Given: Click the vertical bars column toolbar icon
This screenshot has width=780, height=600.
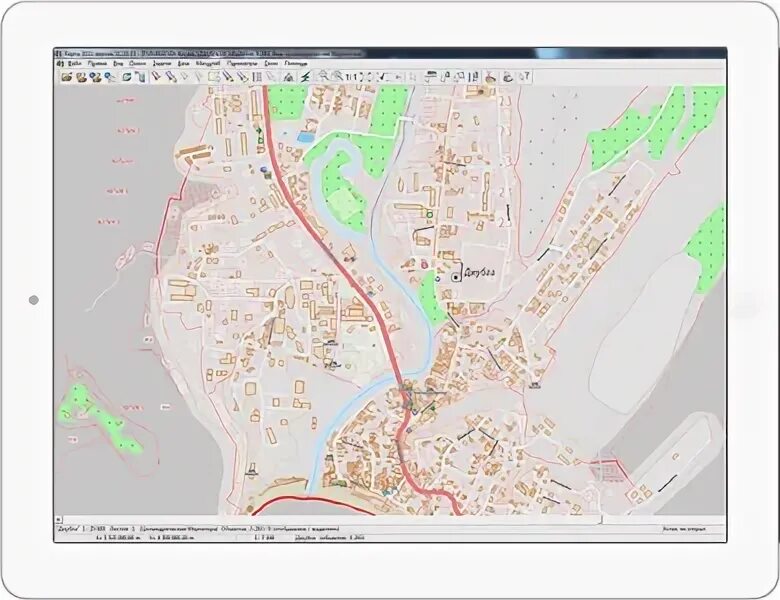Looking at the screenshot, I should [x=257, y=76].
